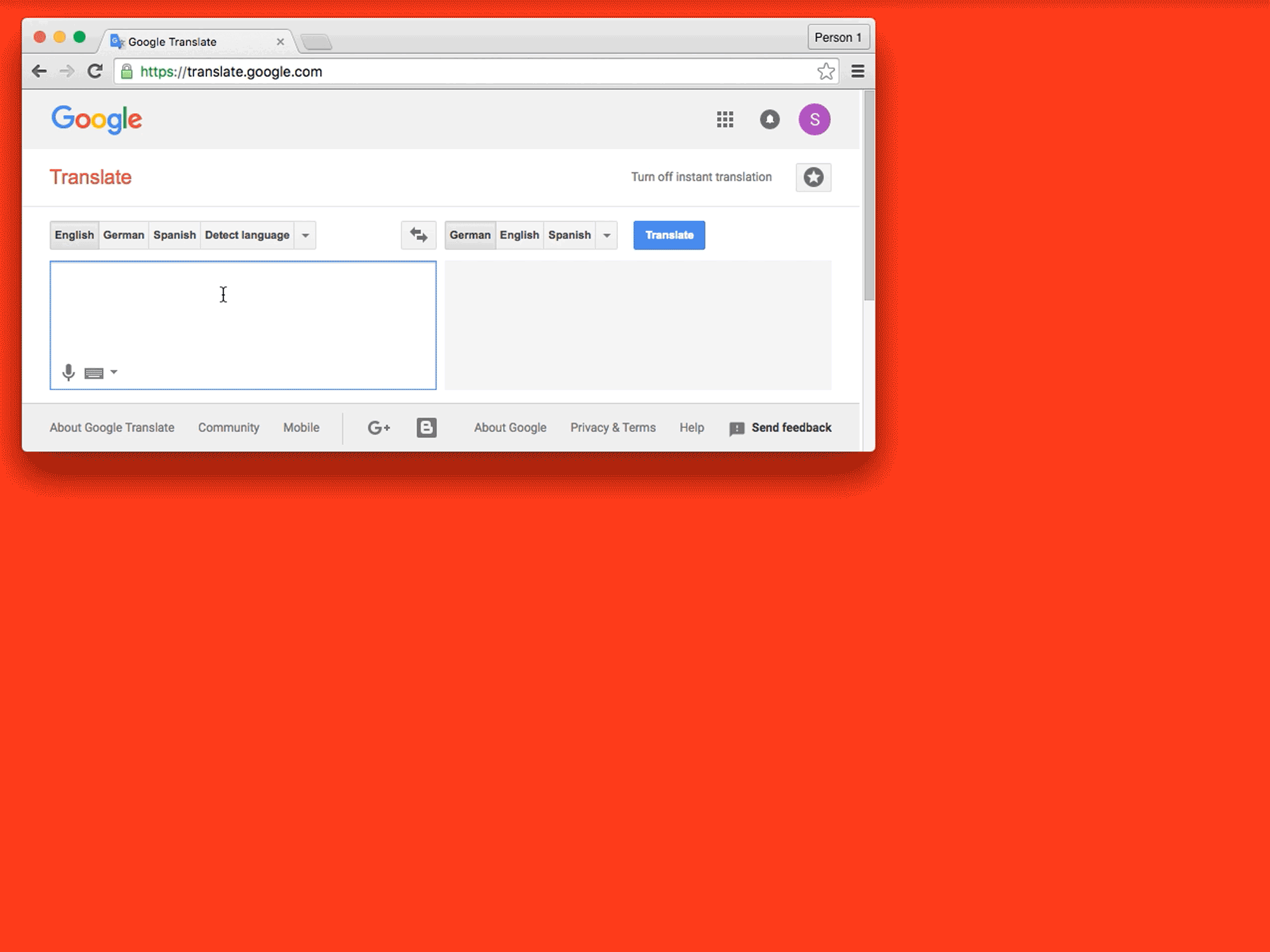The width and height of the screenshot is (1270, 952).
Task: Select Detect language from source options
Action: pyautogui.click(x=247, y=234)
